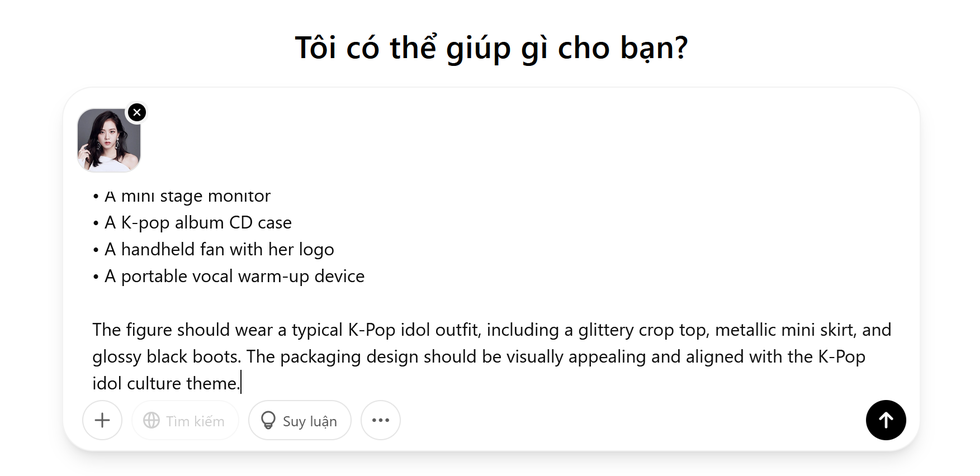Remove the attached image with the X icon
The width and height of the screenshot is (980, 476).
[137, 112]
